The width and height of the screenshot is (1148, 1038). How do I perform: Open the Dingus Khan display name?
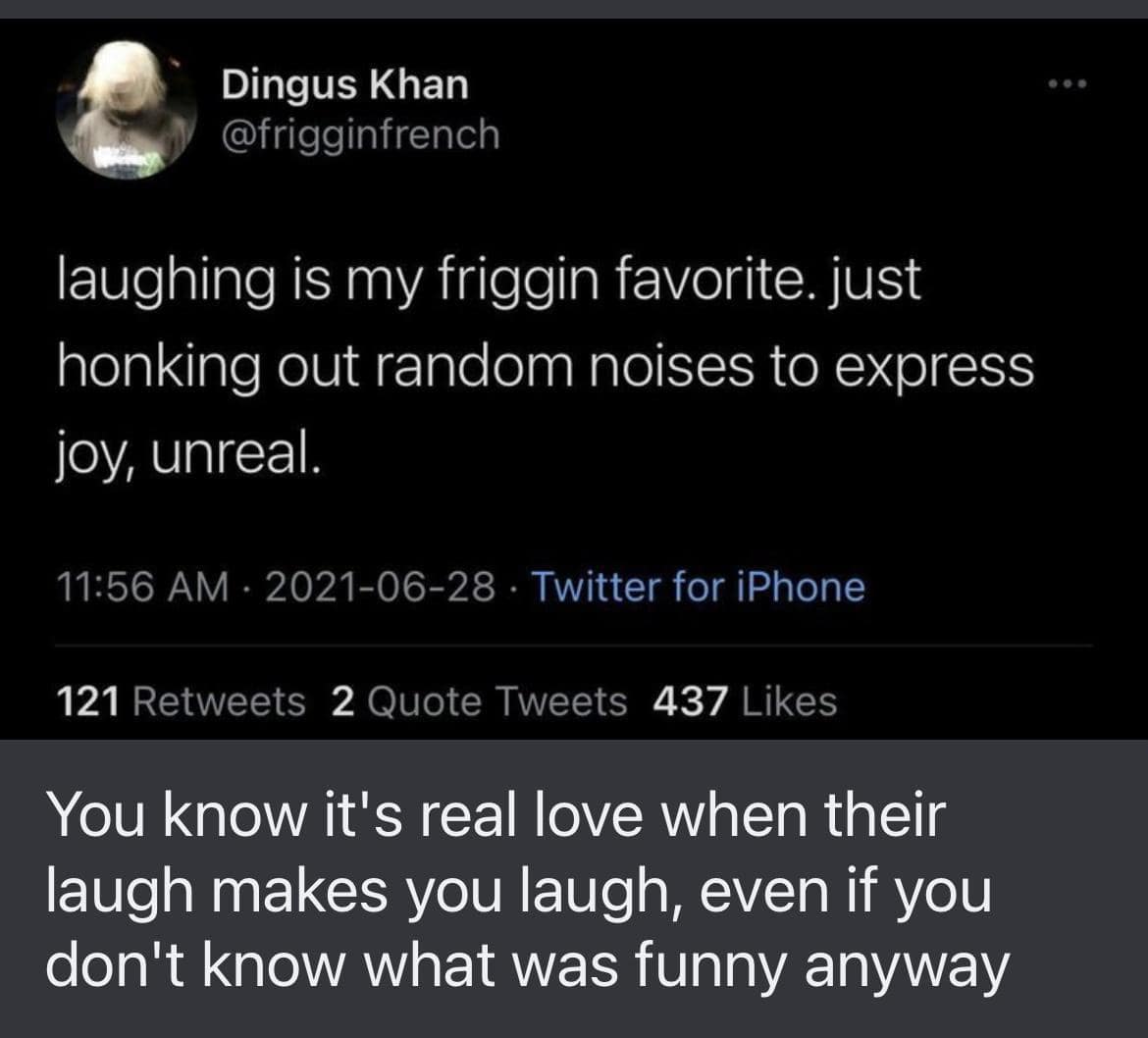point(344,84)
